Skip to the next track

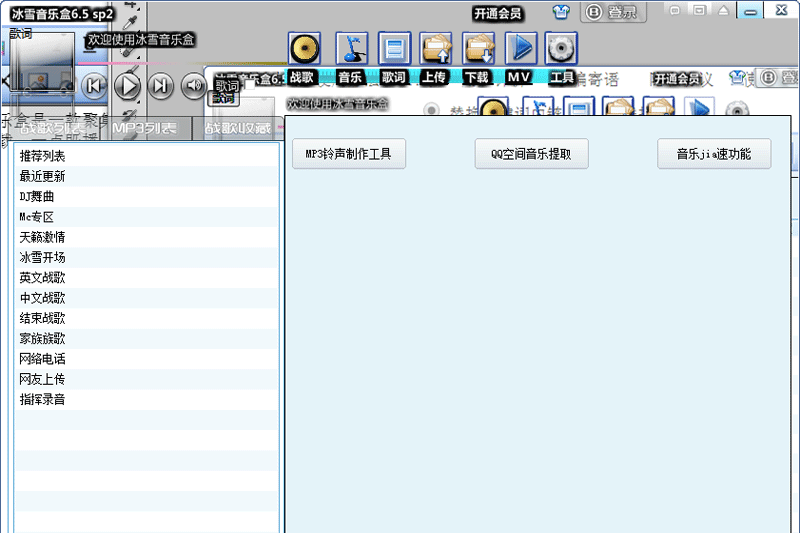click(x=160, y=86)
